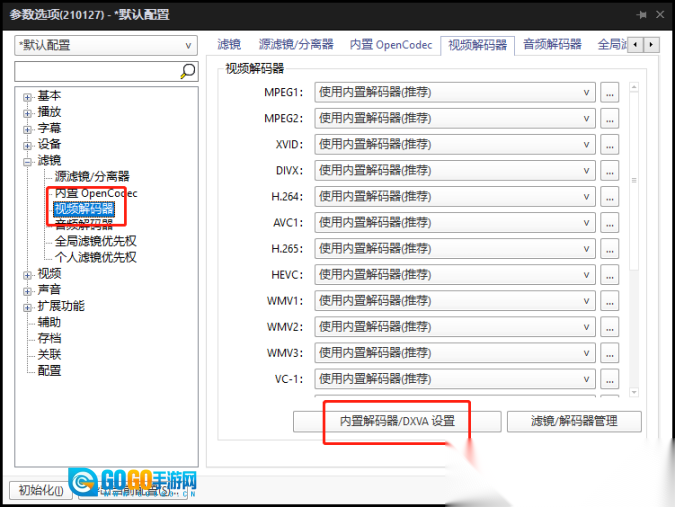This screenshot has height=507, width=675.
Task: Collapse the 滤镜 tree node
Action: coord(28,160)
